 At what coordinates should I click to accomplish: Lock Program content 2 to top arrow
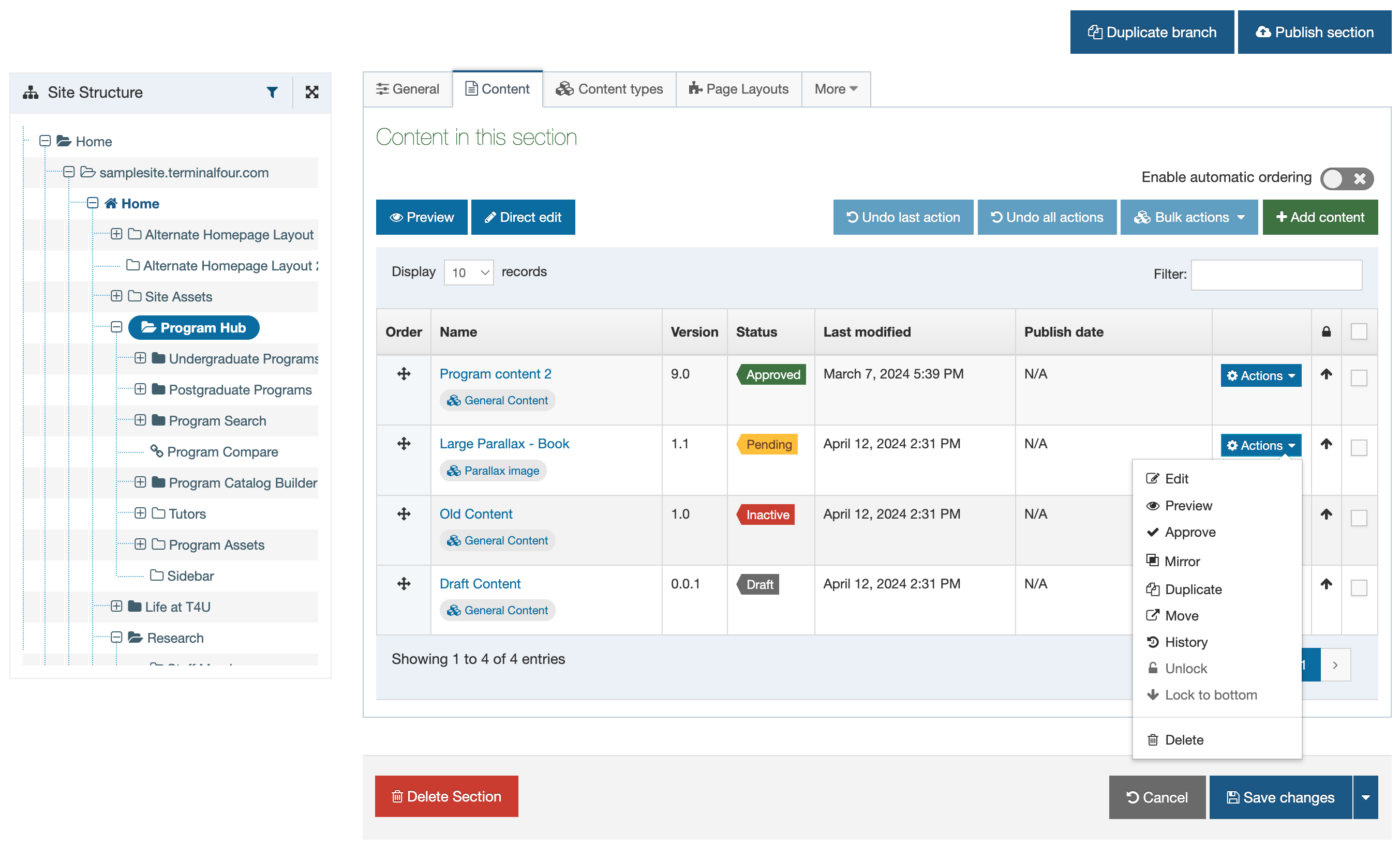(1326, 374)
